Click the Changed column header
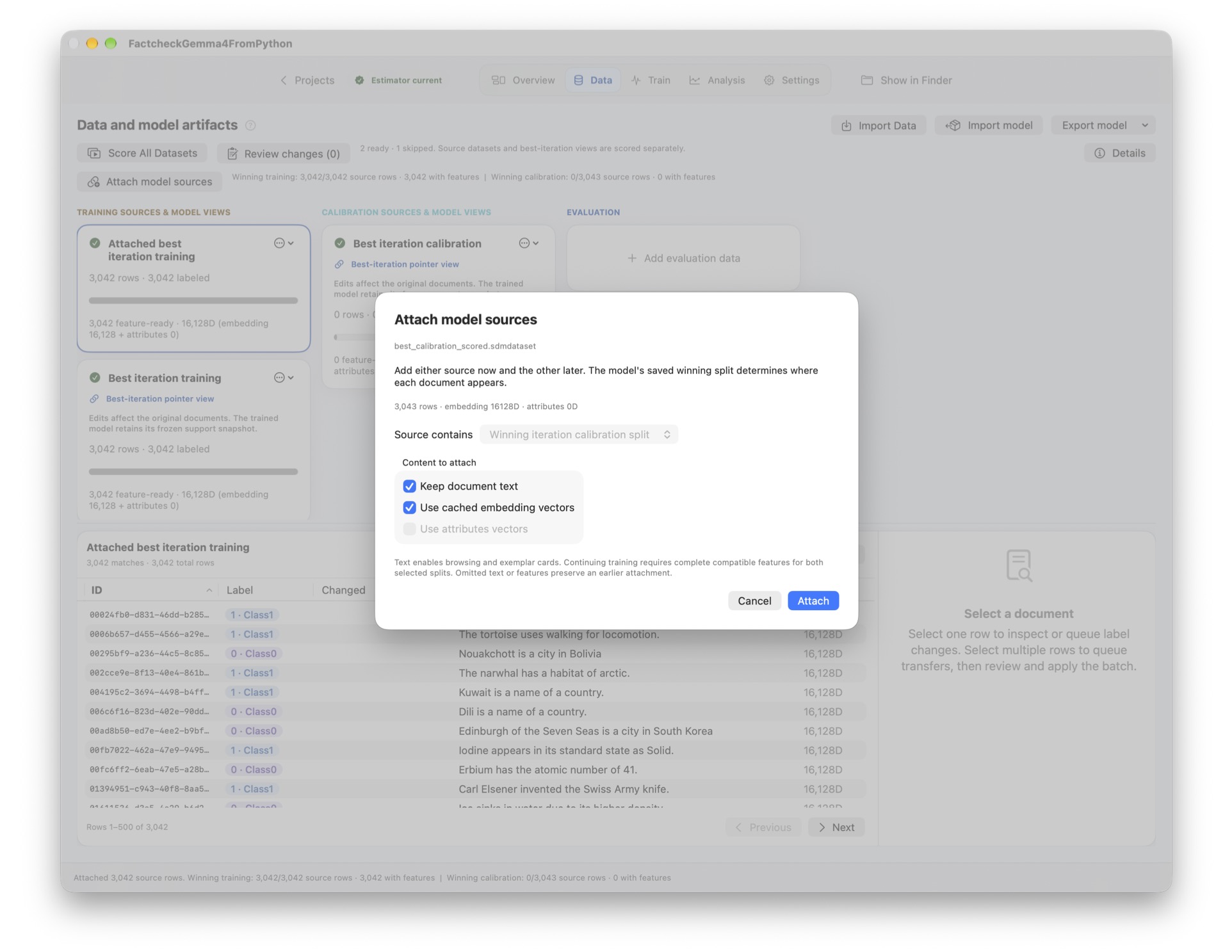This screenshot has height=952, width=1232. click(344, 590)
